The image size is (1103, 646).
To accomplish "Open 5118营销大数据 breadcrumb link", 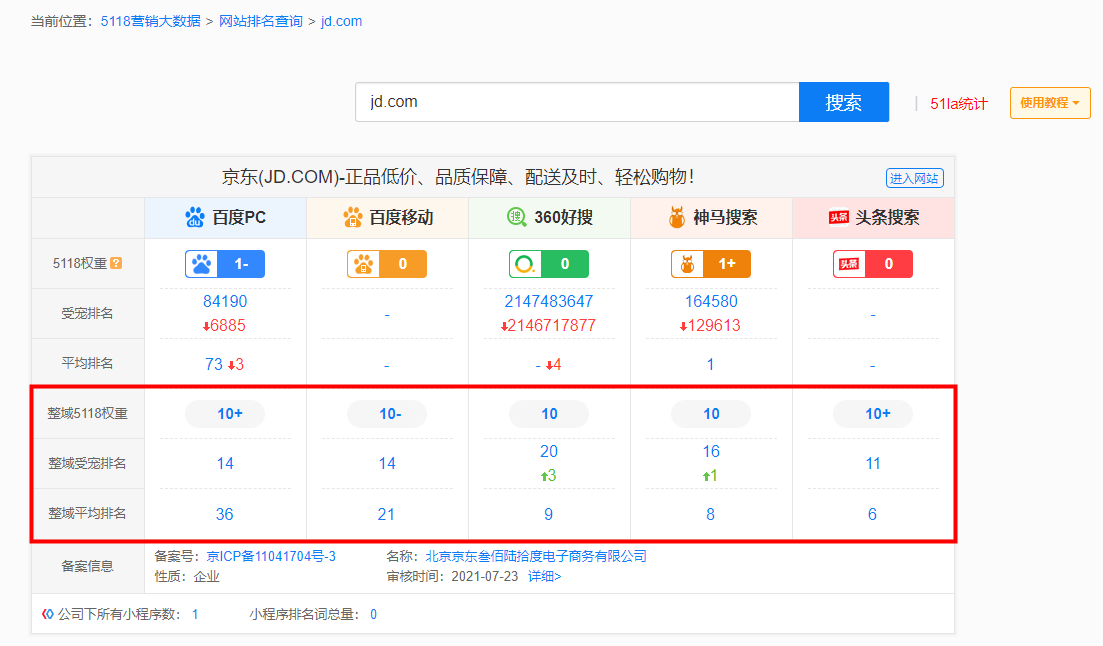I will (151, 21).
